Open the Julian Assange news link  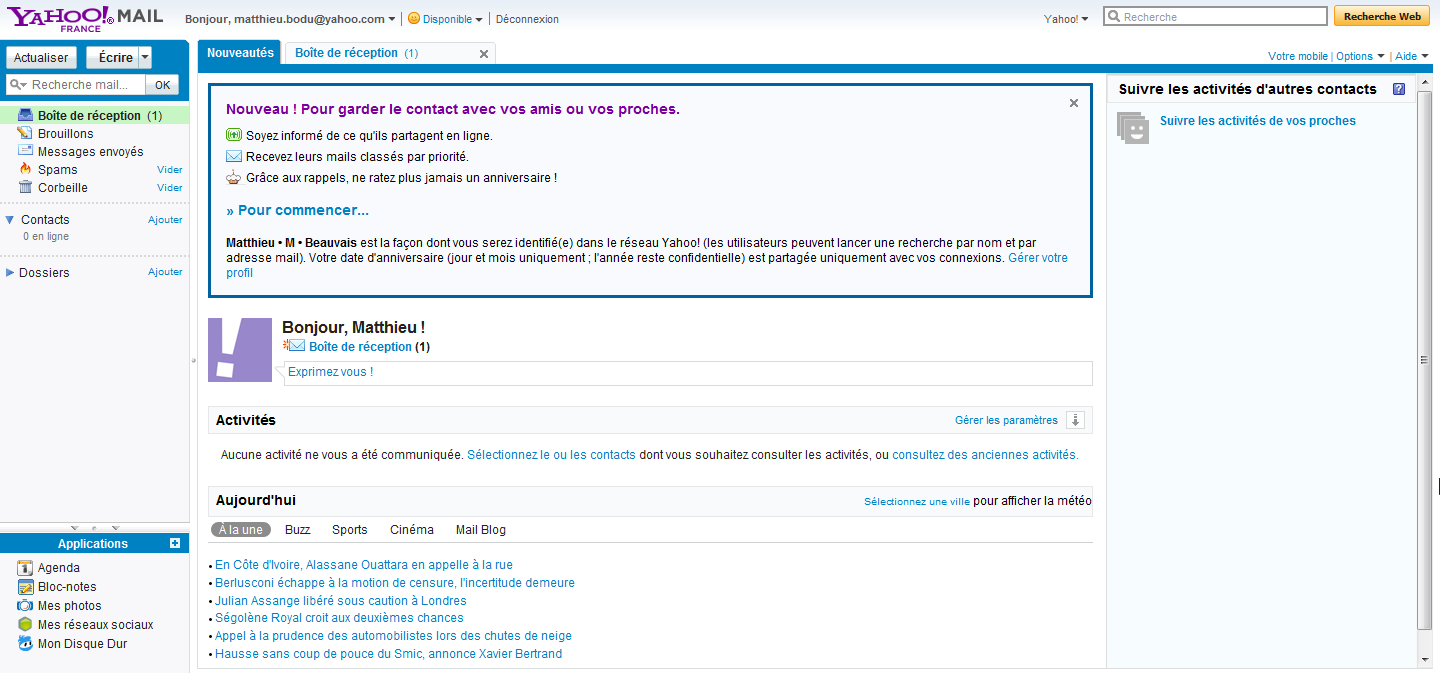[x=340, y=601]
